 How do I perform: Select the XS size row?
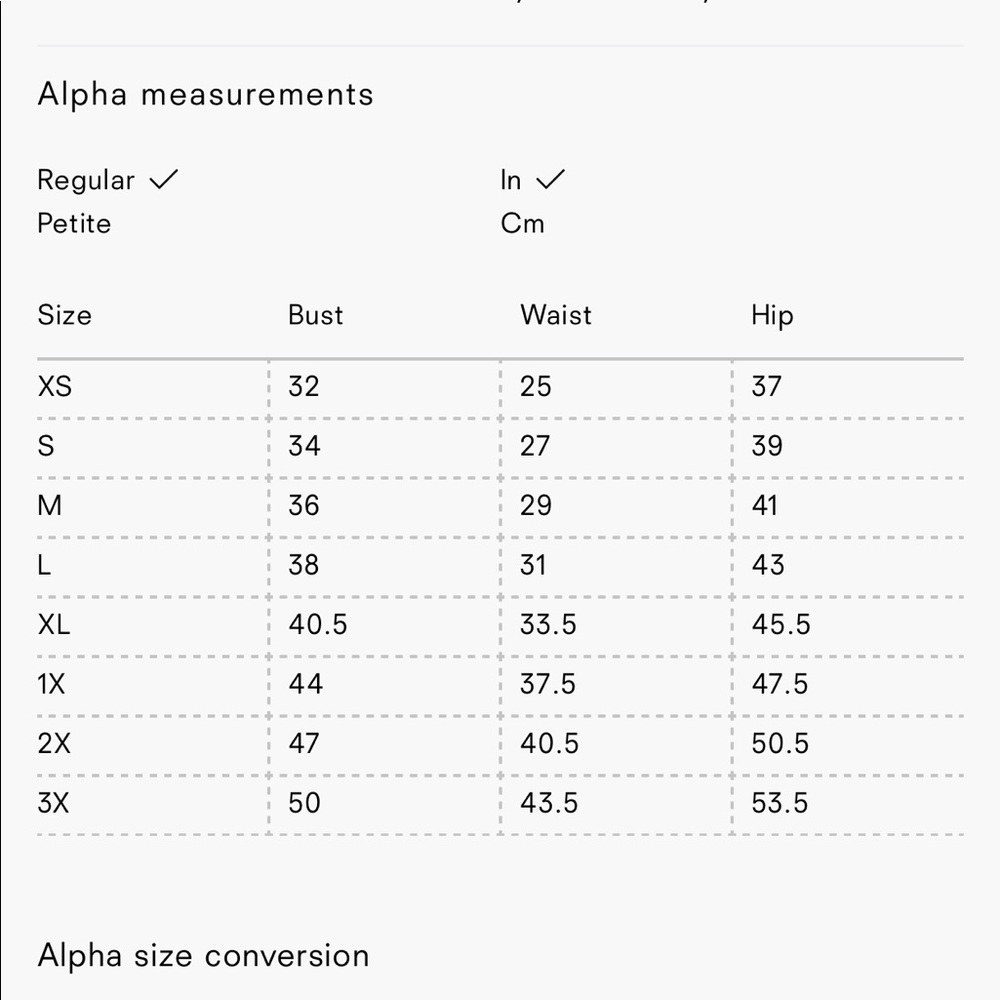pyautogui.click(x=500, y=386)
